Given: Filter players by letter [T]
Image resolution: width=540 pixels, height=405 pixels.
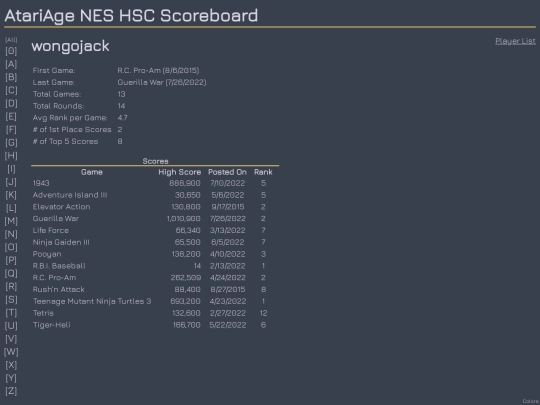Looking at the screenshot, I should pos(11,313).
